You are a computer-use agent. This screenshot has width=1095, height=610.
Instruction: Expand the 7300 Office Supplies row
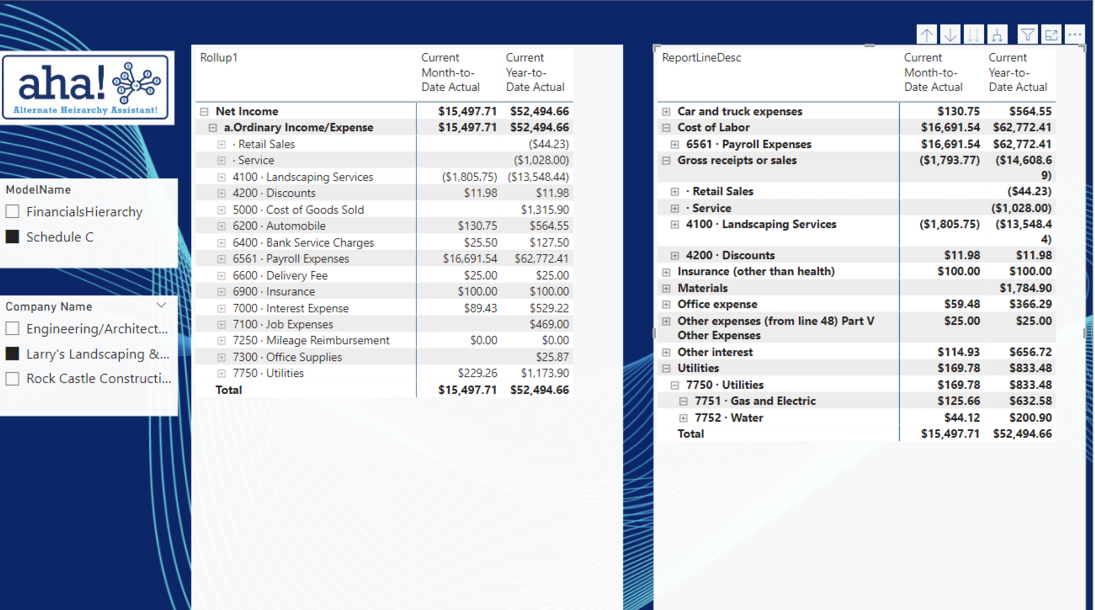(x=221, y=357)
